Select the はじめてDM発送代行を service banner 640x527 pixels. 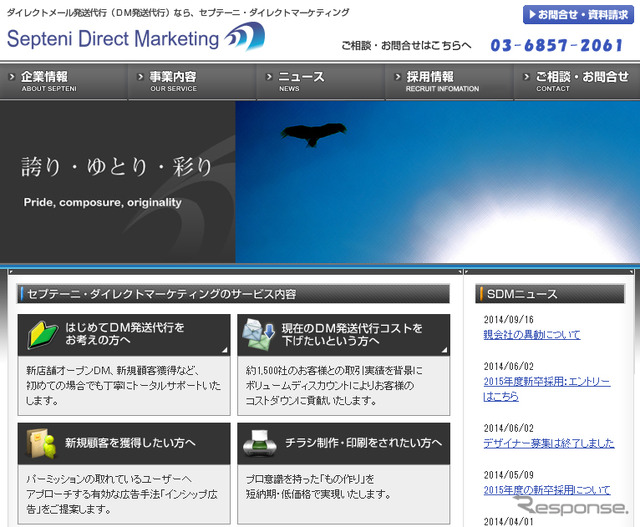pyautogui.click(x=134, y=334)
